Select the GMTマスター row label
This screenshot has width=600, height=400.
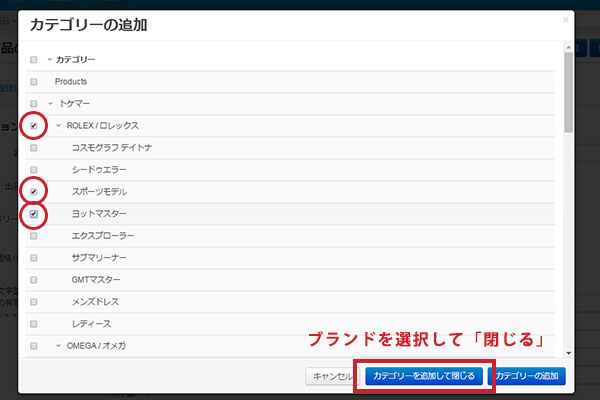(x=96, y=280)
